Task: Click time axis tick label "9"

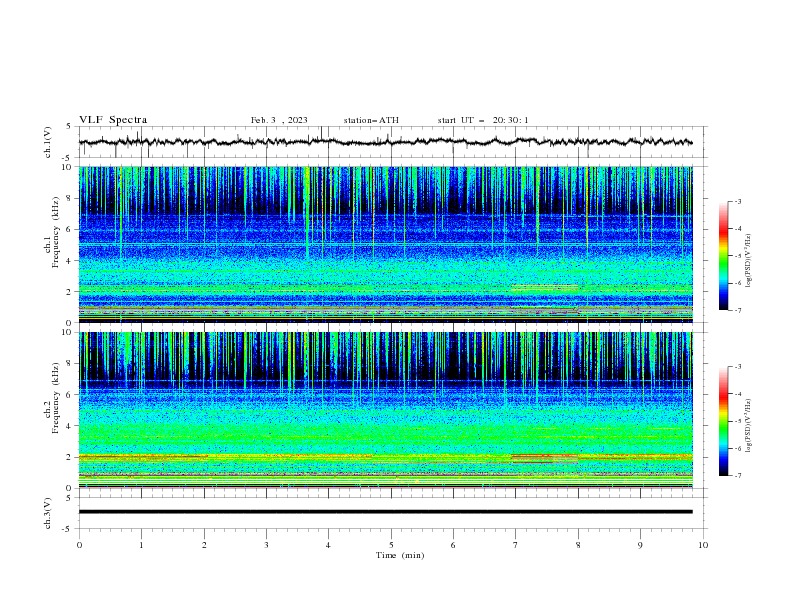Action: [x=640, y=545]
